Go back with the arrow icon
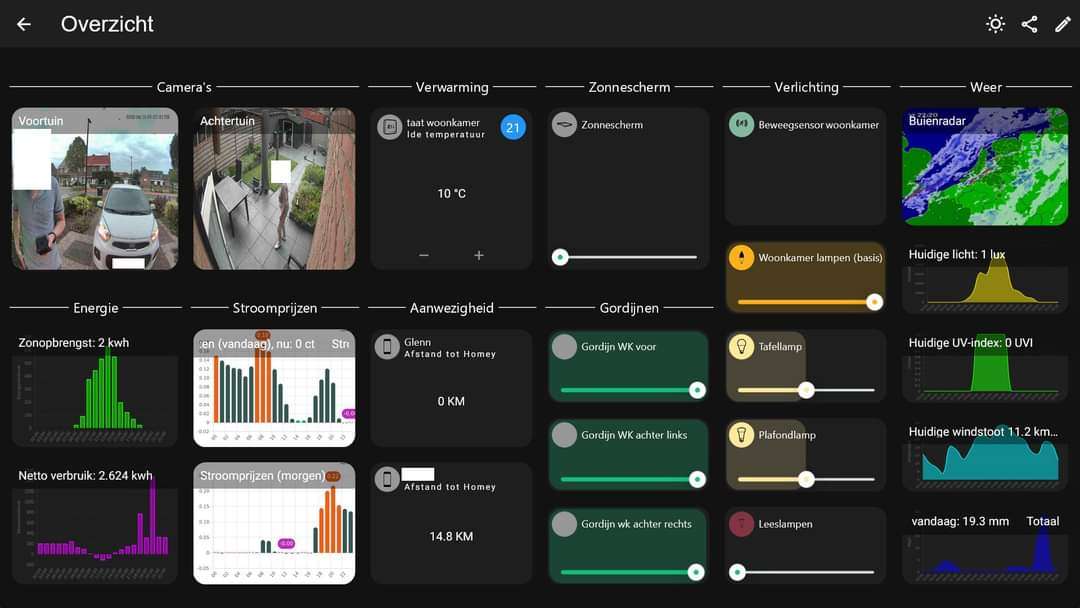This screenshot has height=608, width=1080. pyautogui.click(x=24, y=24)
